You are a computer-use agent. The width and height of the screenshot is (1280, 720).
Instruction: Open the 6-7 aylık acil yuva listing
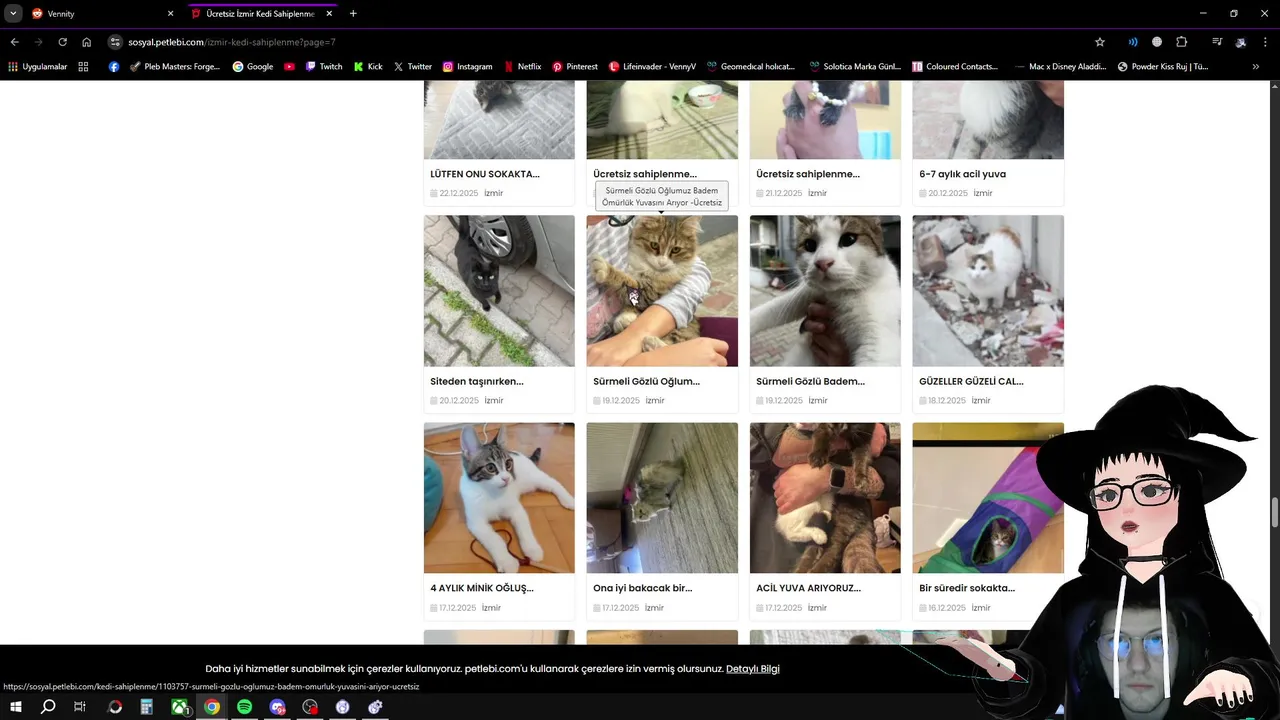coord(962,174)
